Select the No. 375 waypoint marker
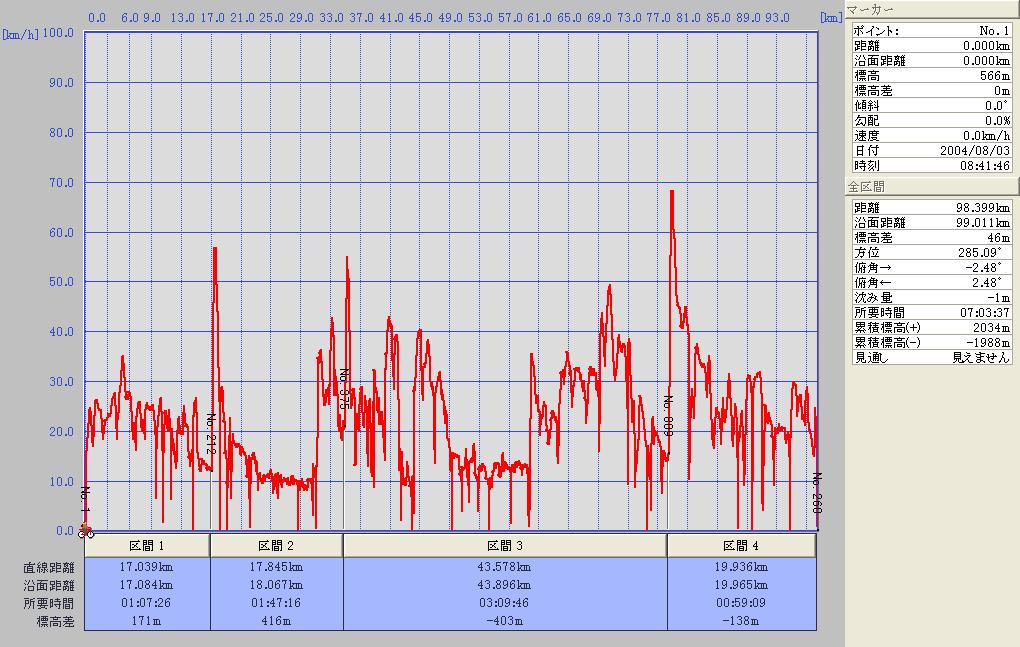This screenshot has width=1020, height=647. (344, 388)
